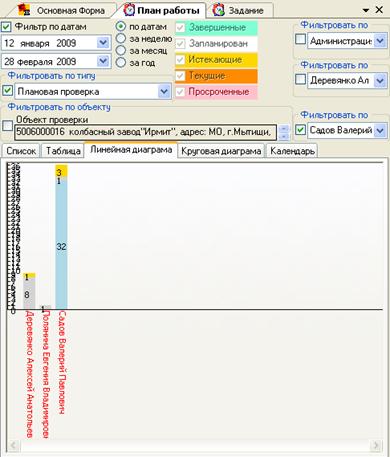Switch to Список view tab
The height and width of the screenshot is (457, 390).
point(21,151)
